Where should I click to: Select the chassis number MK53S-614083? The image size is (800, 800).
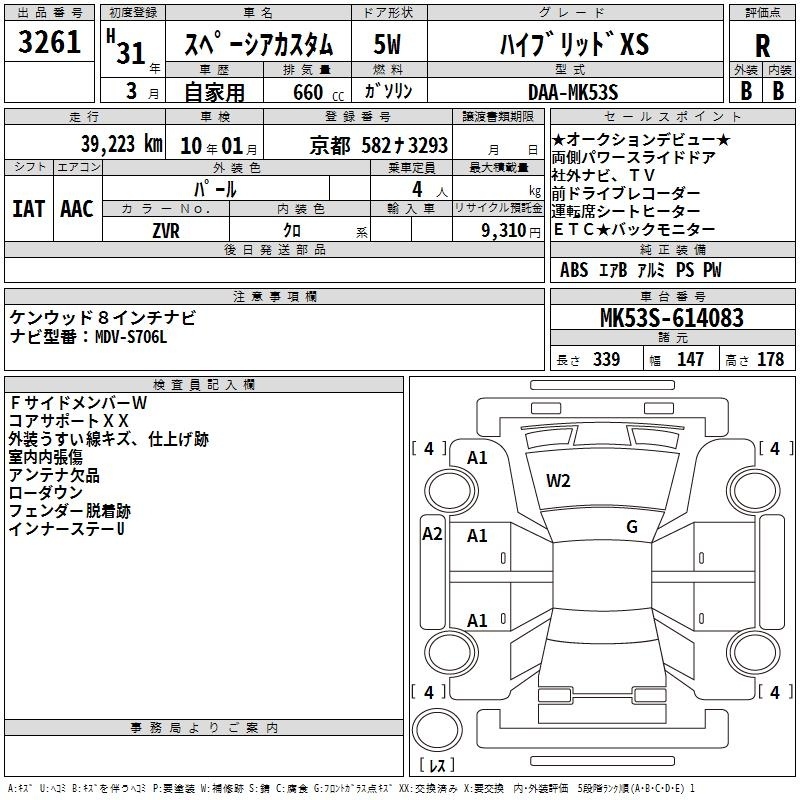click(672, 319)
